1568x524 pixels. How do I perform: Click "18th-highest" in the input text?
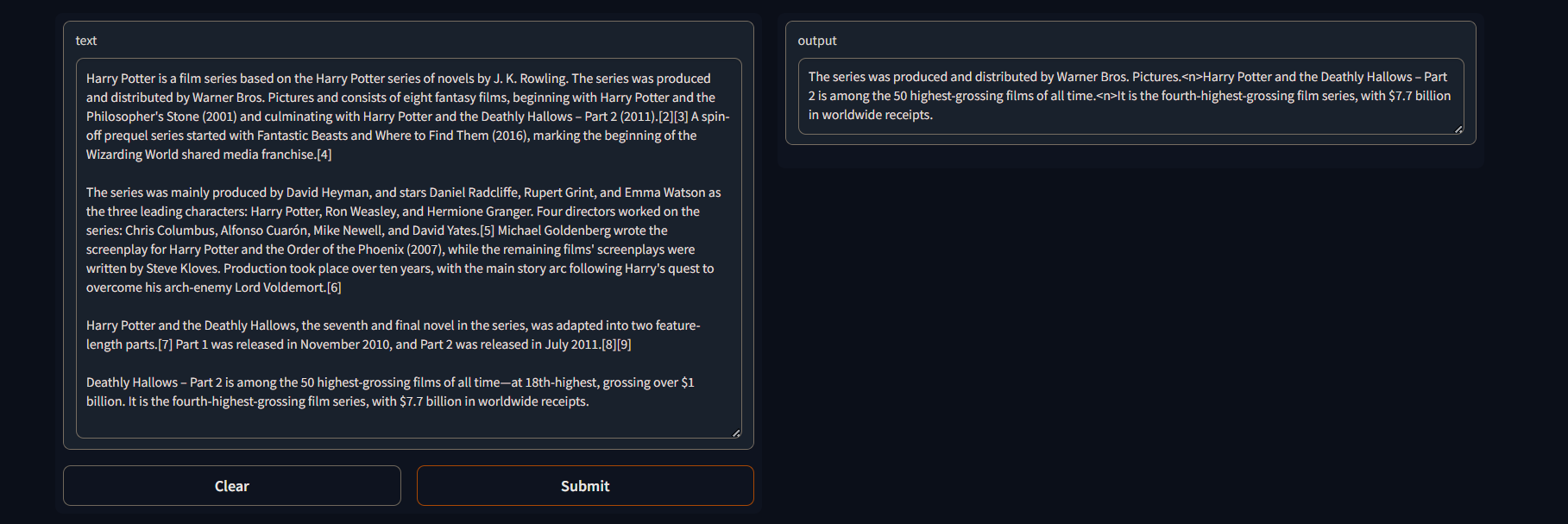(x=560, y=382)
